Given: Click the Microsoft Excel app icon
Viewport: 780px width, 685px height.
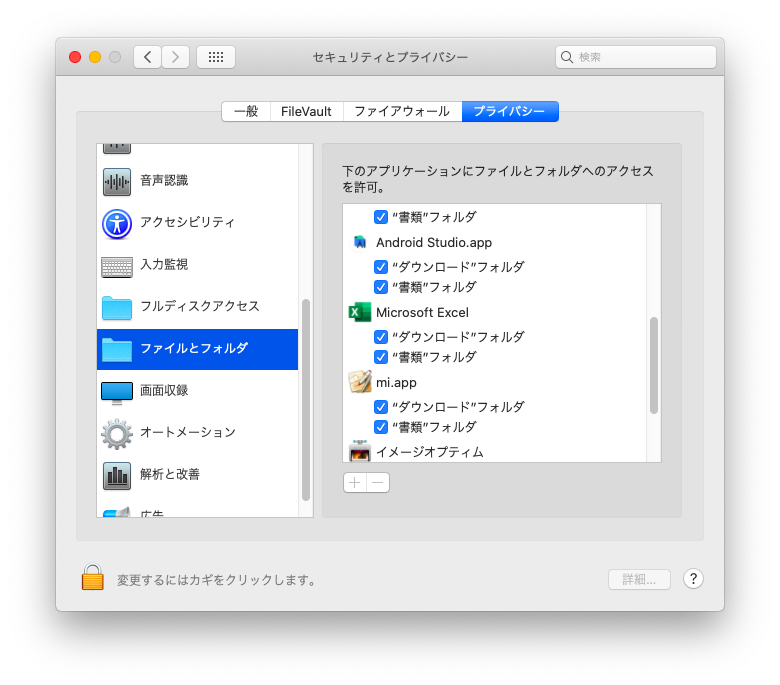Looking at the screenshot, I should (x=360, y=312).
